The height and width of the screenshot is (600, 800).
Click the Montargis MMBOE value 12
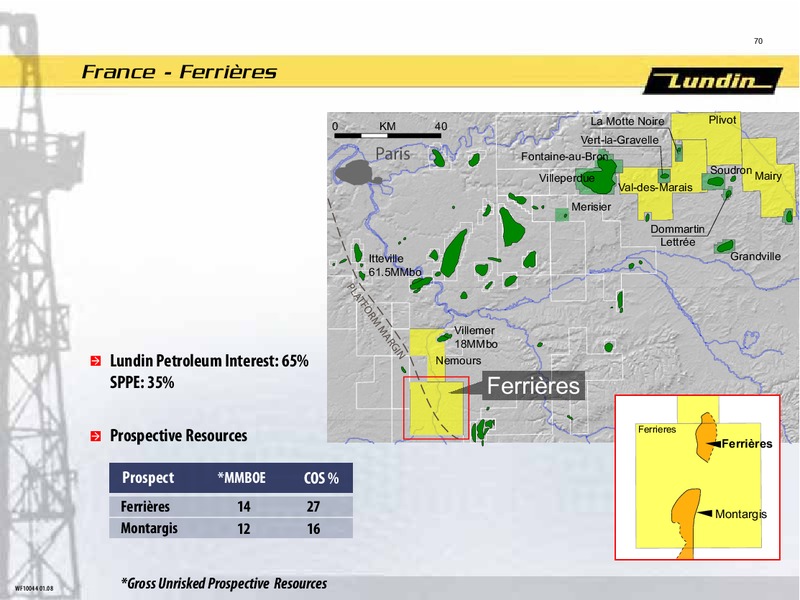point(244,529)
